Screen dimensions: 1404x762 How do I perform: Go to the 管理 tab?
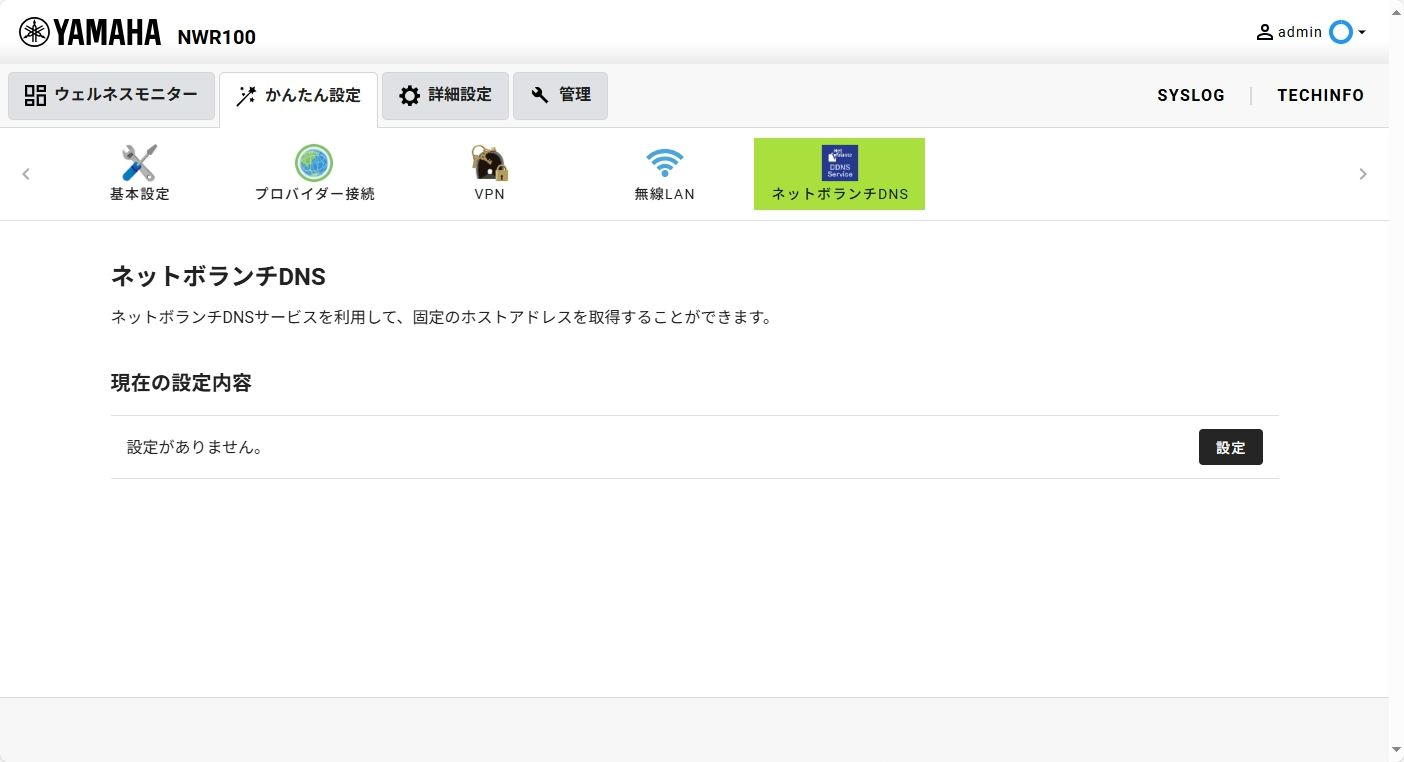tap(560, 95)
